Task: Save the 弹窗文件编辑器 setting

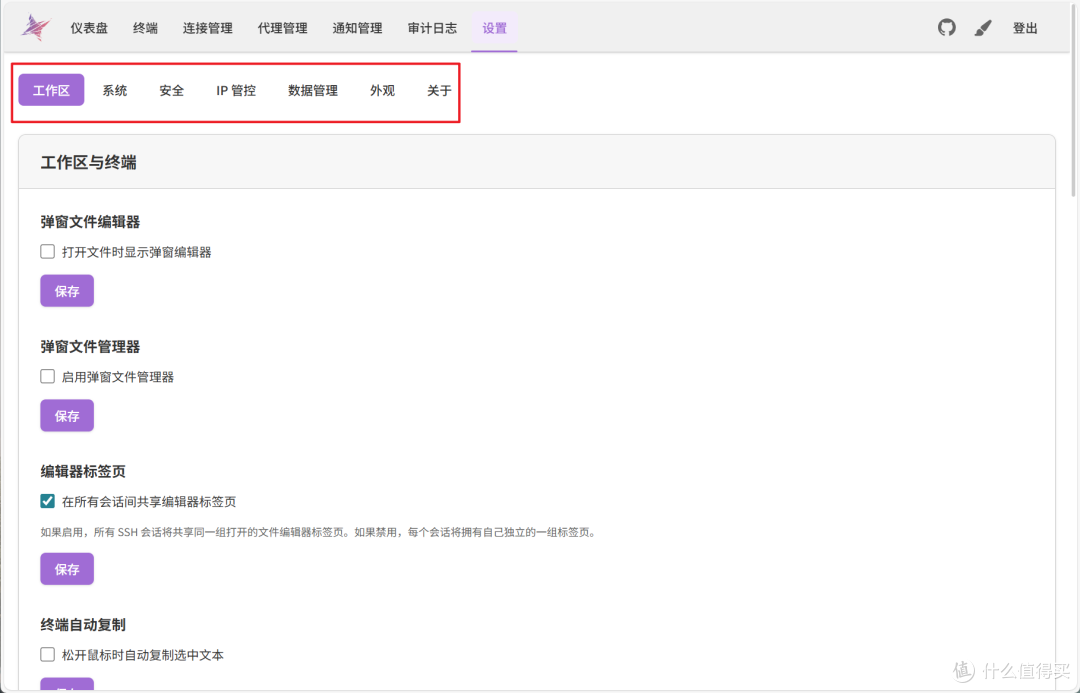Action: click(x=67, y=291)
